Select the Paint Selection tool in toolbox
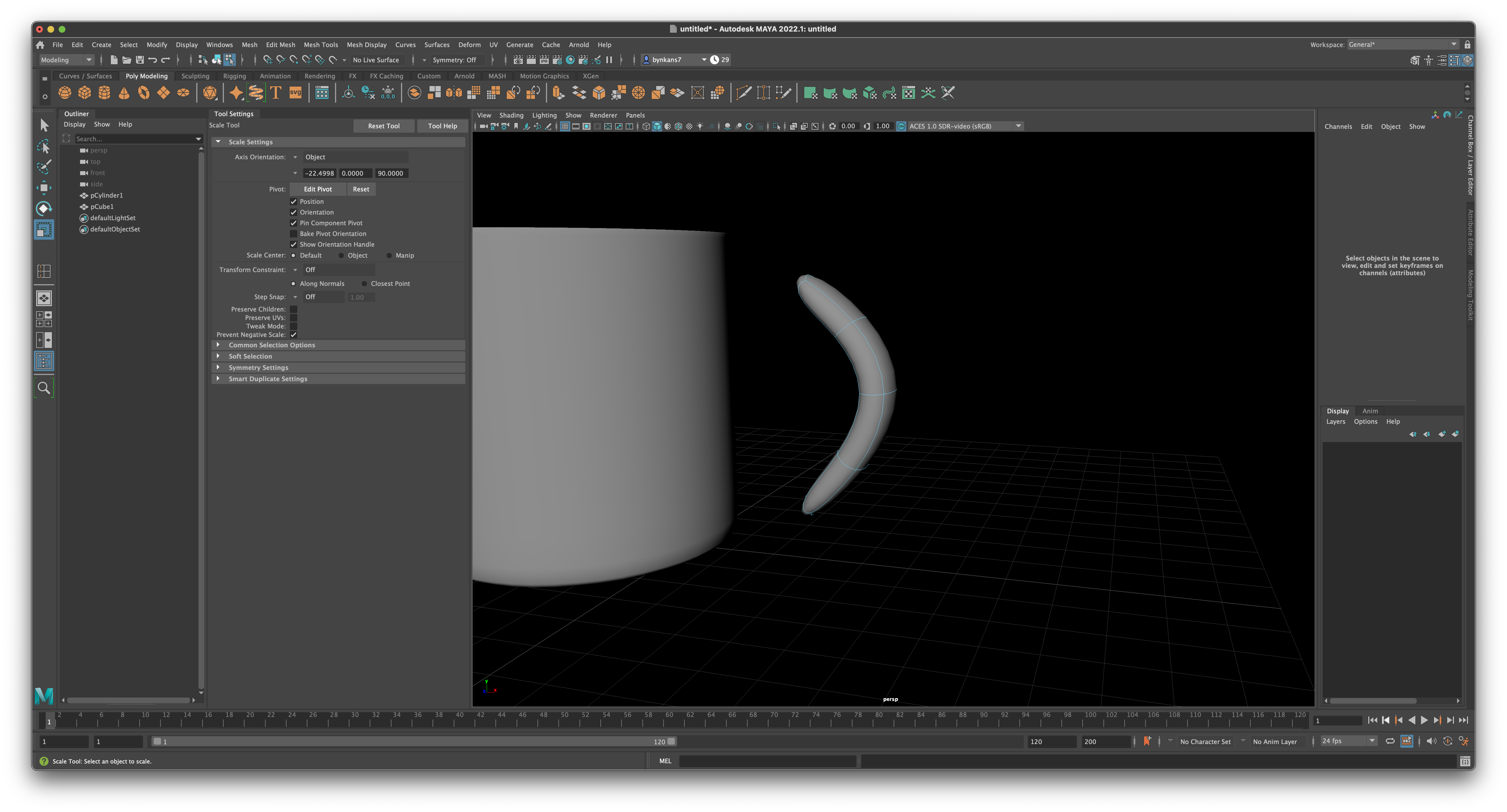 click(44, 167)
